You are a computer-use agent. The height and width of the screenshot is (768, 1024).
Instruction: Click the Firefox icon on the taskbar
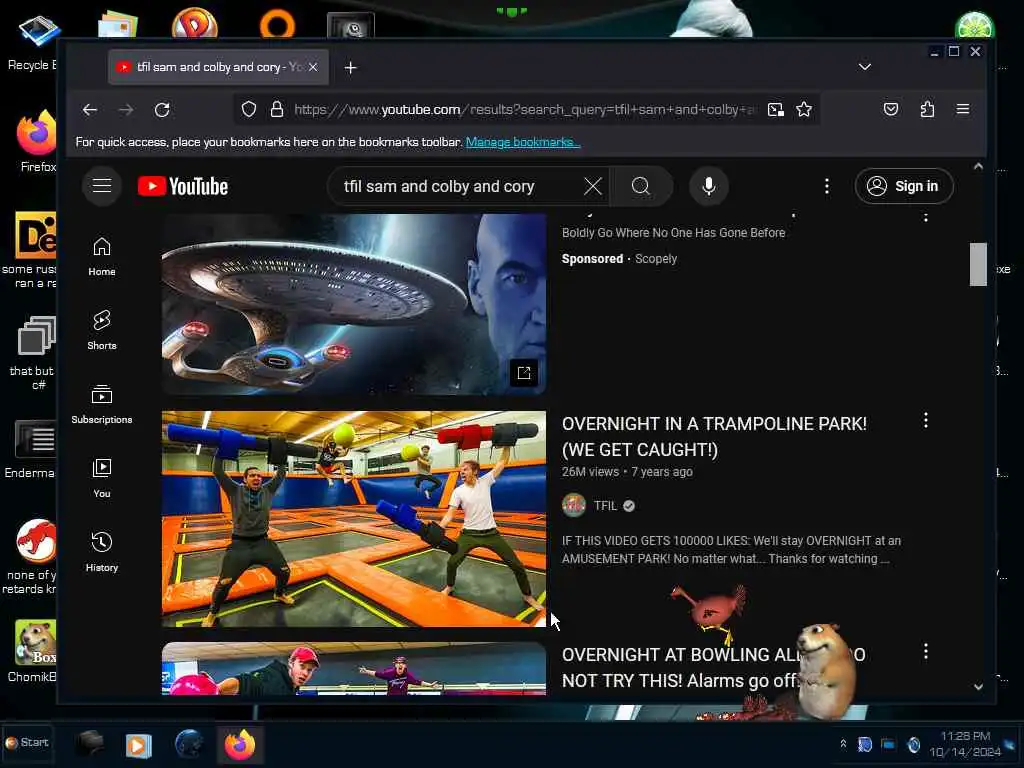tap(240, 744)
